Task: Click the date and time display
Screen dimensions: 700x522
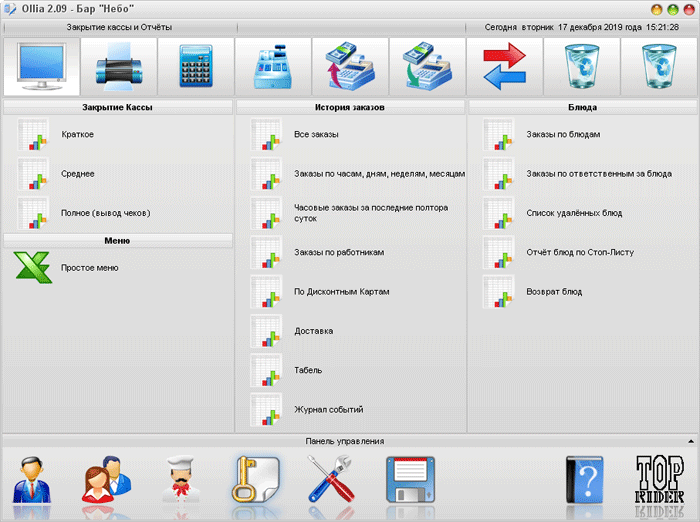Action: [x=582, y=27]
